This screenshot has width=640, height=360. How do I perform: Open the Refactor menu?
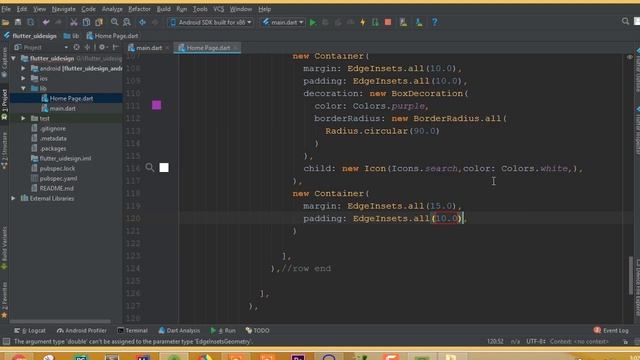coord(139,9)
